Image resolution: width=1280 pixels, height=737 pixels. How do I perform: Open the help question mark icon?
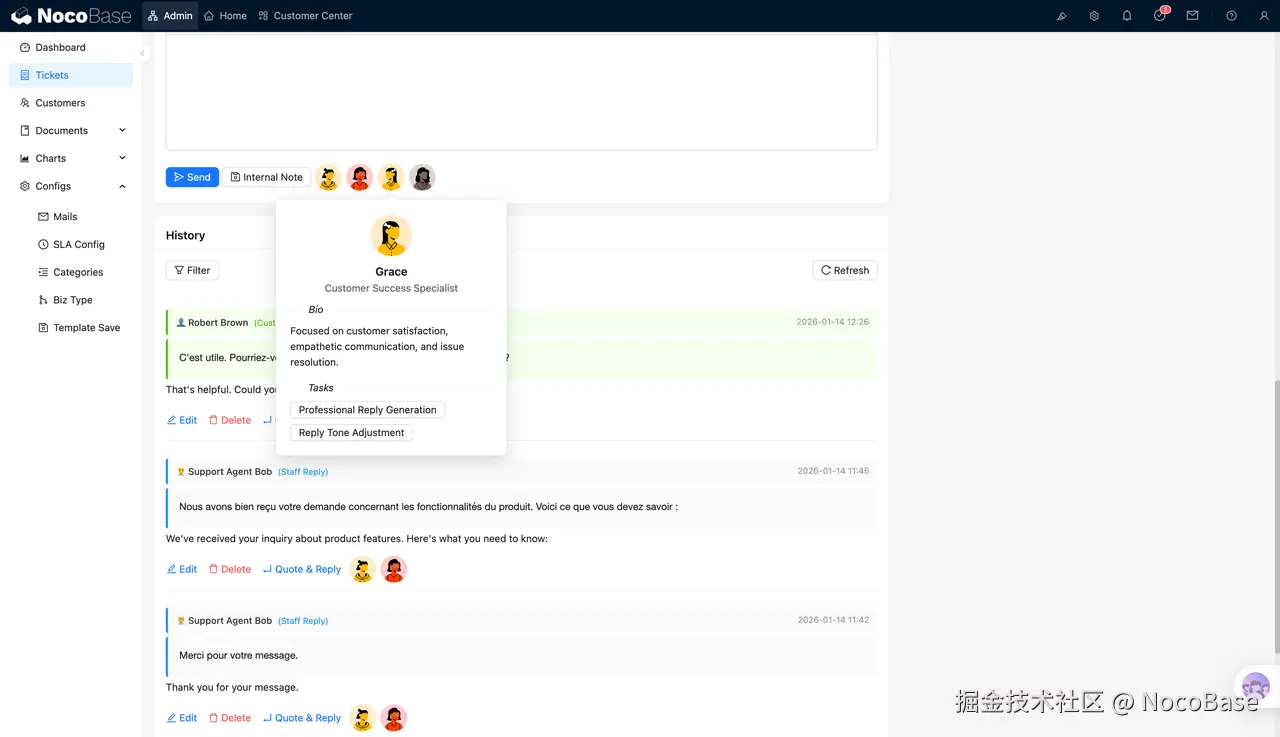[1231, 16]
